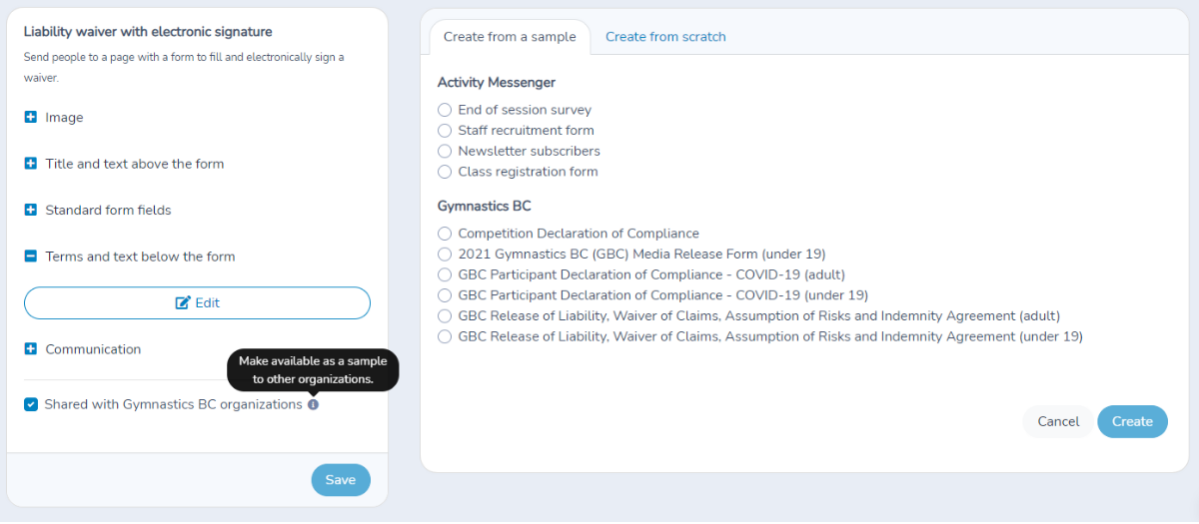Click the info icon beside Shared with Gymnastics BC
The height and width of the screenshot is (524, 1199).
point(313,405)
